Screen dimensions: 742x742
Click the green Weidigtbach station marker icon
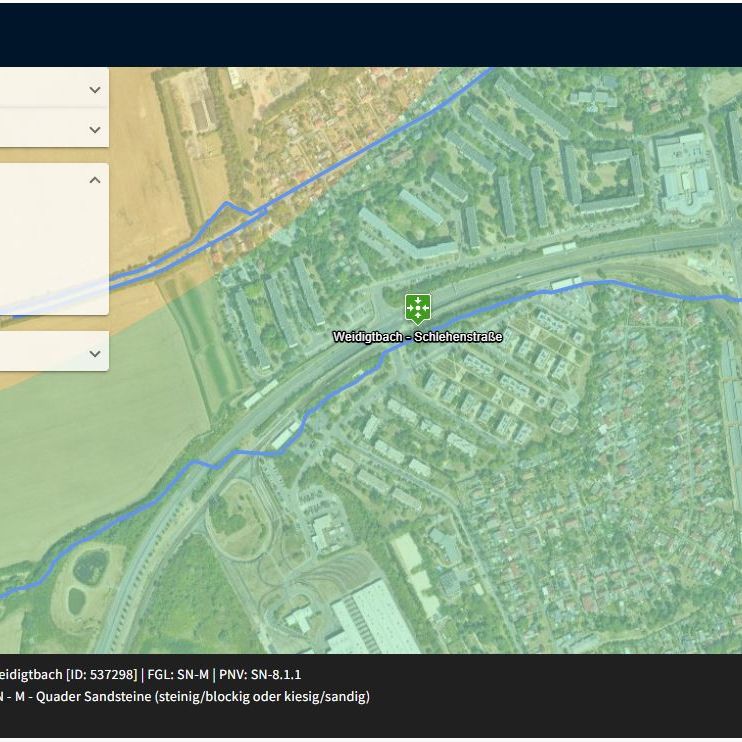pyautogui.click(x=417, y=307)
